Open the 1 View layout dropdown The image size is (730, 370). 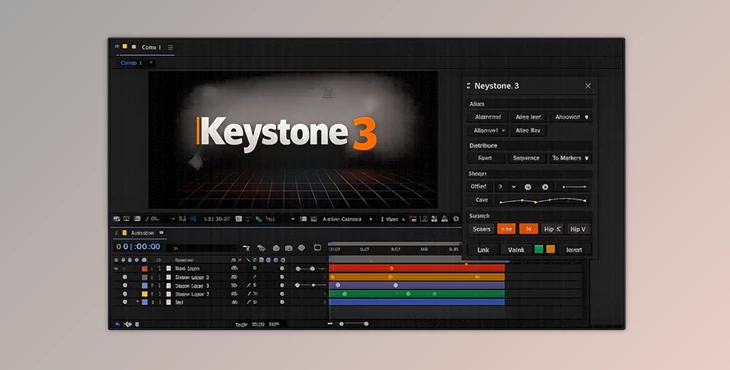pyautogui.click(x=393, y=219)
